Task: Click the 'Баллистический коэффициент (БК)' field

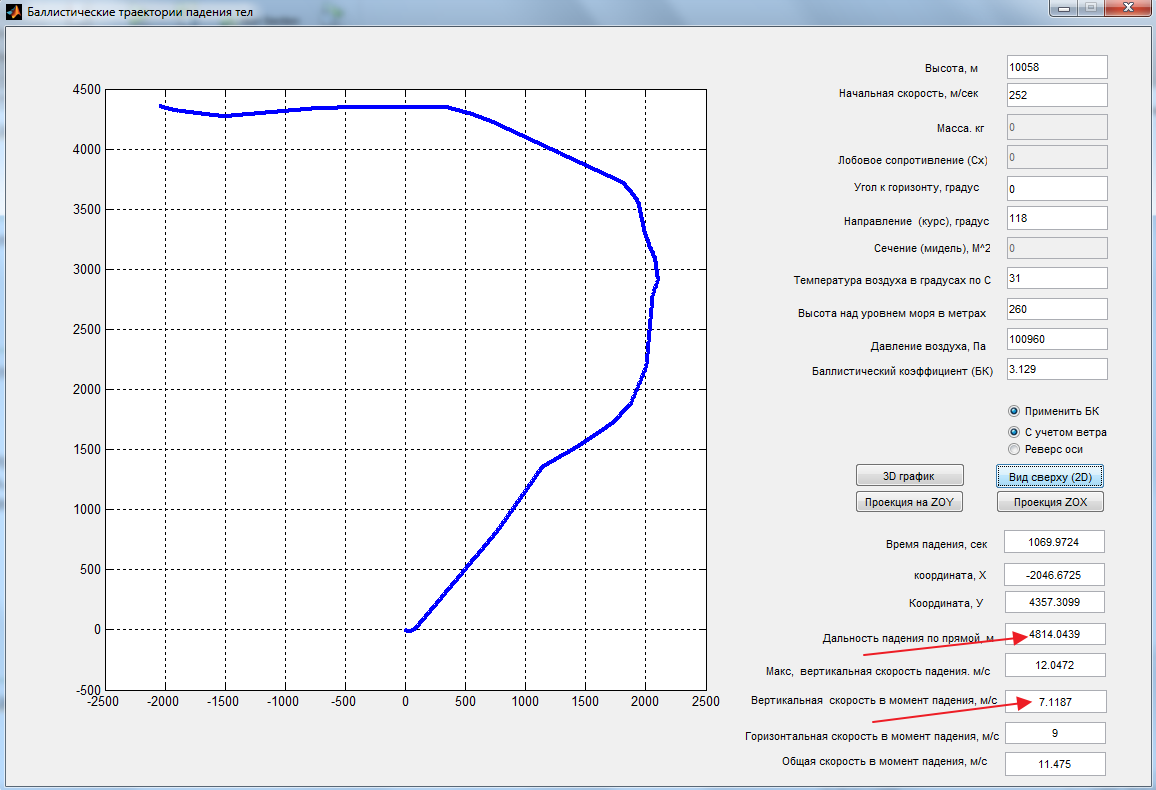Action: pyautogui.click(x=1056, y=369)
